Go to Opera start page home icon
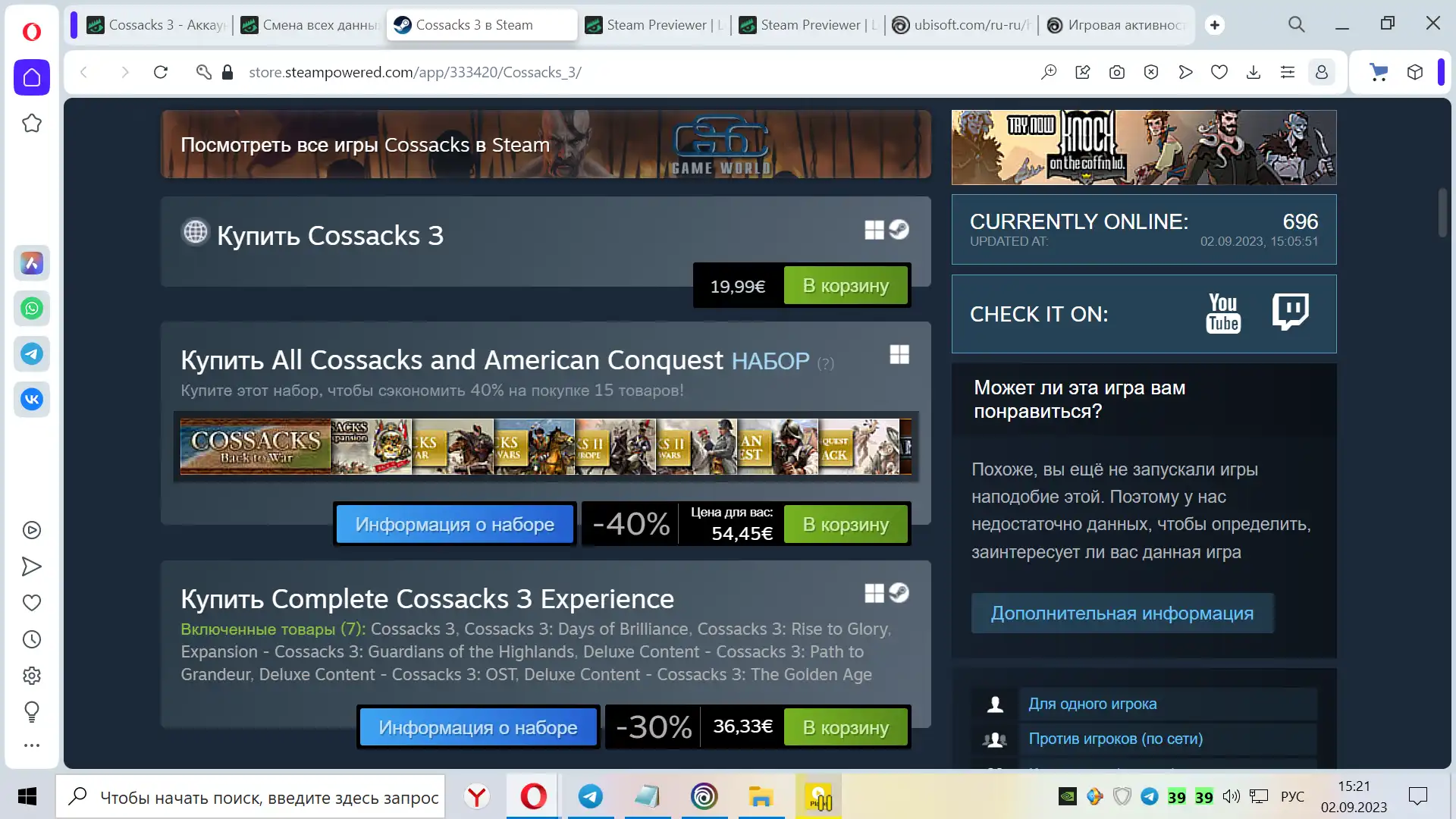Viewport: 1456px width, 819px height. pyautogui.click(x=32, y=77)
